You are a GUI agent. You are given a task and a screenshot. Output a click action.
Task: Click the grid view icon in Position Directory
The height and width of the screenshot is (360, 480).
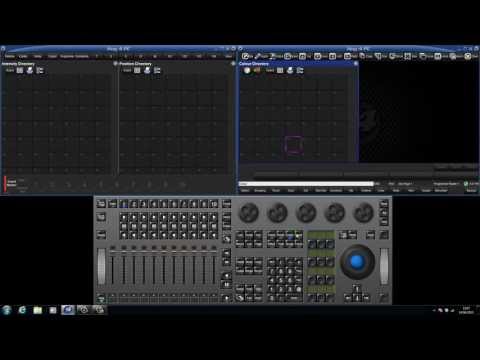pyautogui.click(x=137, y=70)
